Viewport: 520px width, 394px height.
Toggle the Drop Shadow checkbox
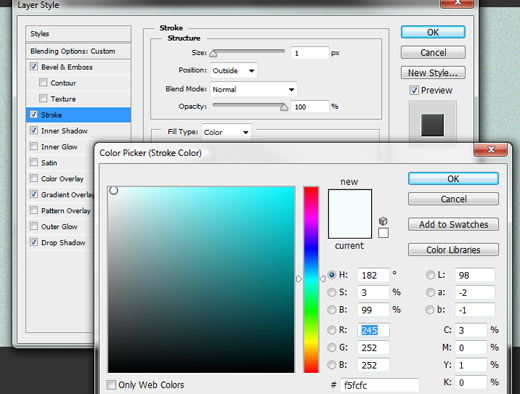[x=34, y=242]
